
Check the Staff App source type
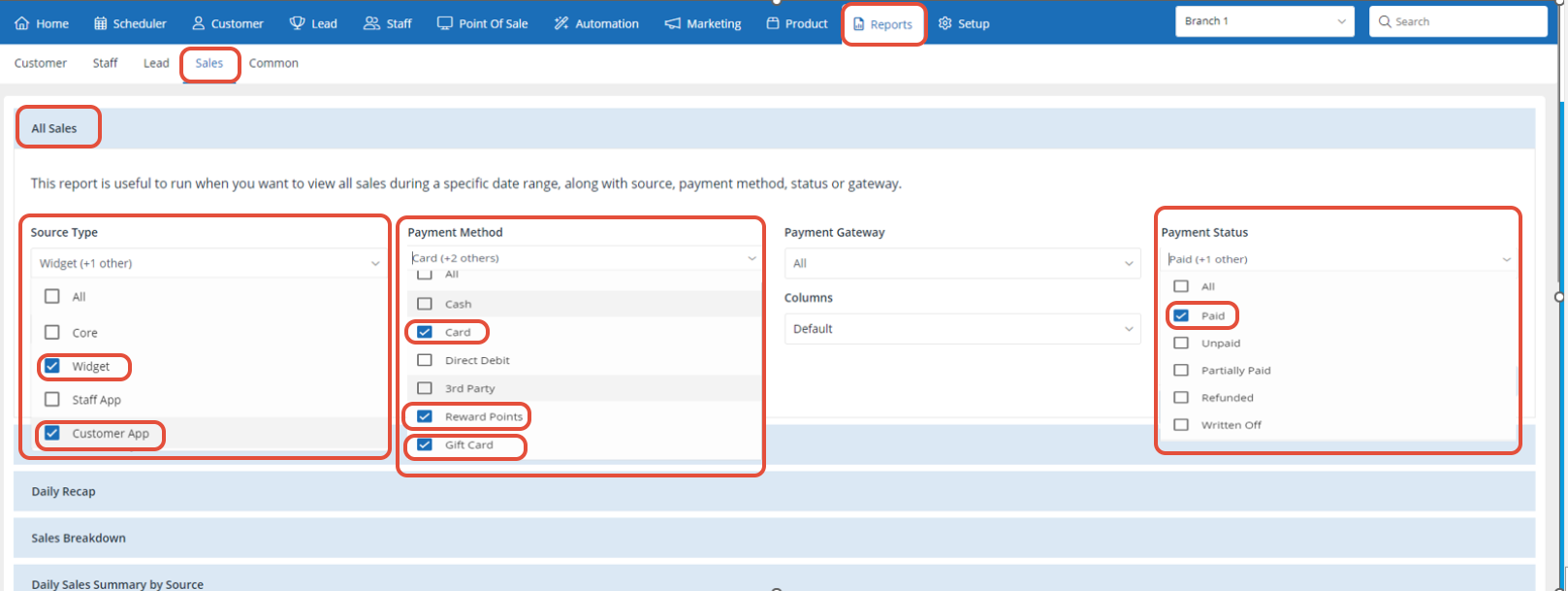(52, 399)
